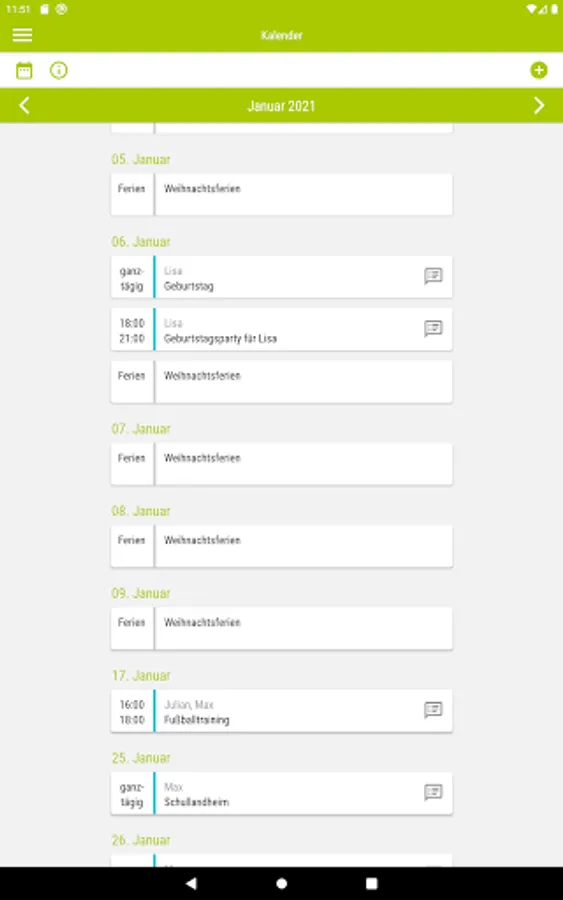Select the Januar 2021 month header
This screenshot has width=563, height=900.
coord(281,106)
